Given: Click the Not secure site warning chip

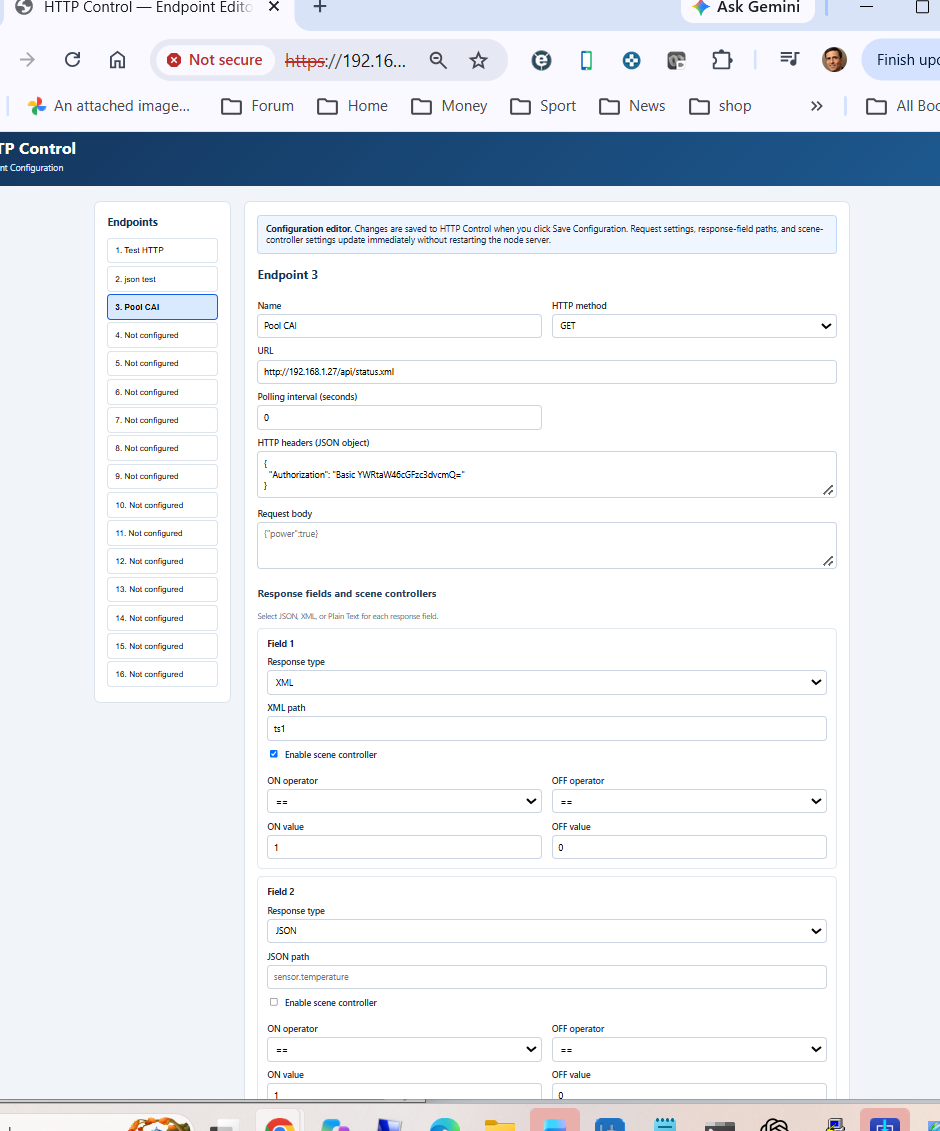Looking at the screenshot, I should click(x=215, y=60).
